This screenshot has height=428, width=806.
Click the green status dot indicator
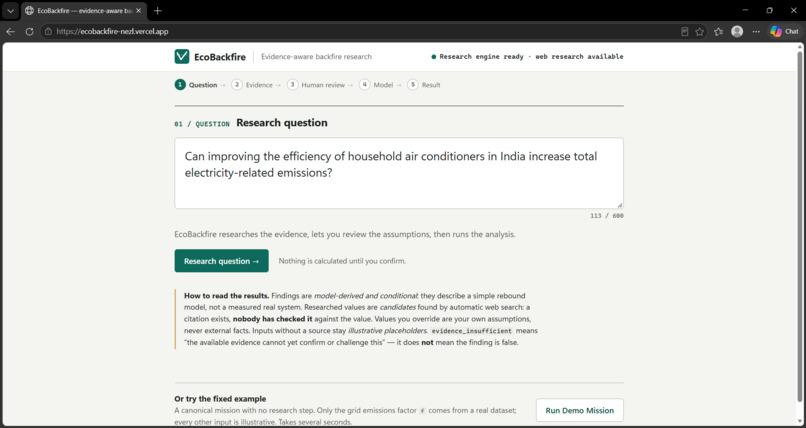(434, 57)
